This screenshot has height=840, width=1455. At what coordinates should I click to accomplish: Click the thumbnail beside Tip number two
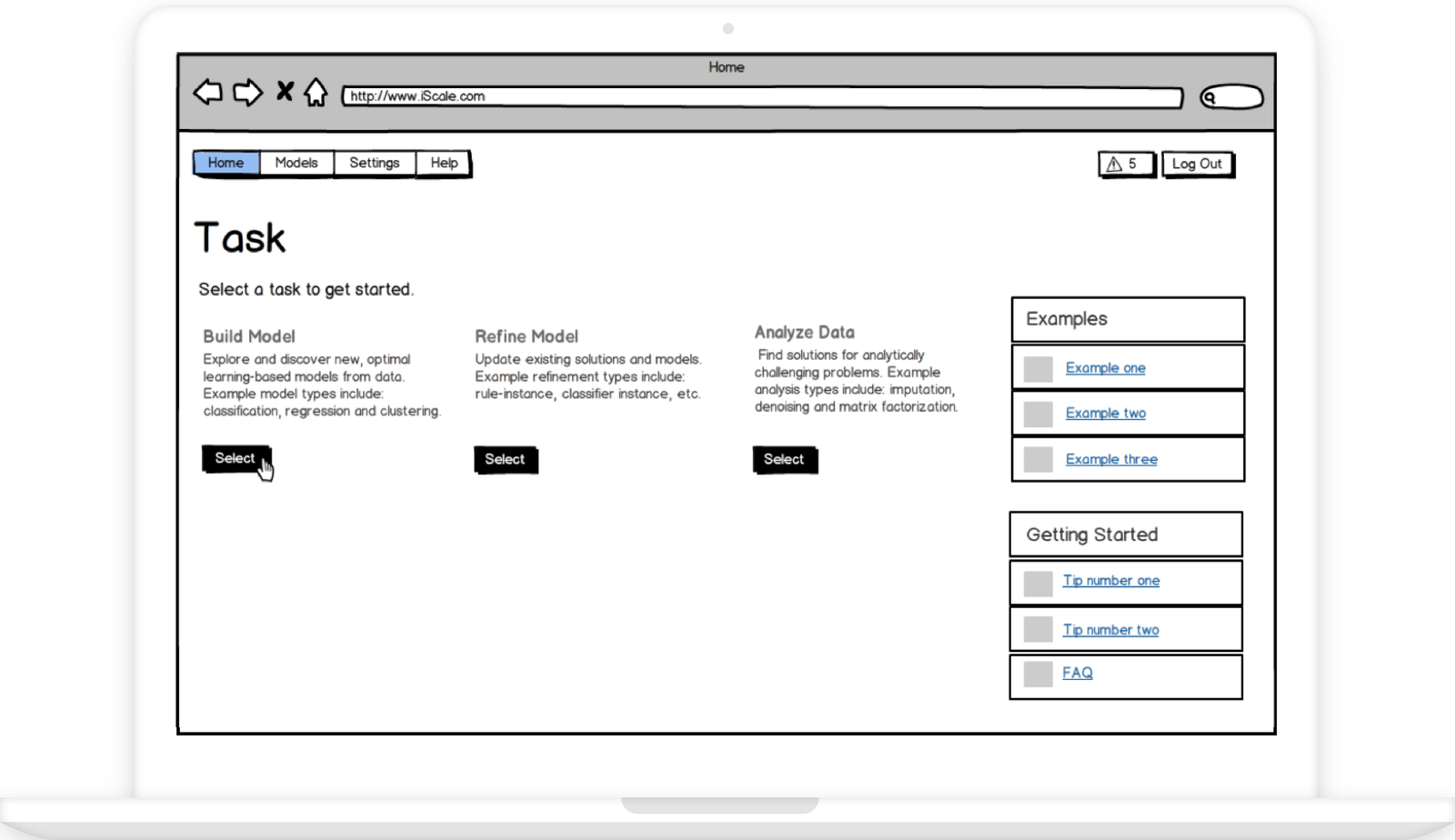click(1038, 629)
